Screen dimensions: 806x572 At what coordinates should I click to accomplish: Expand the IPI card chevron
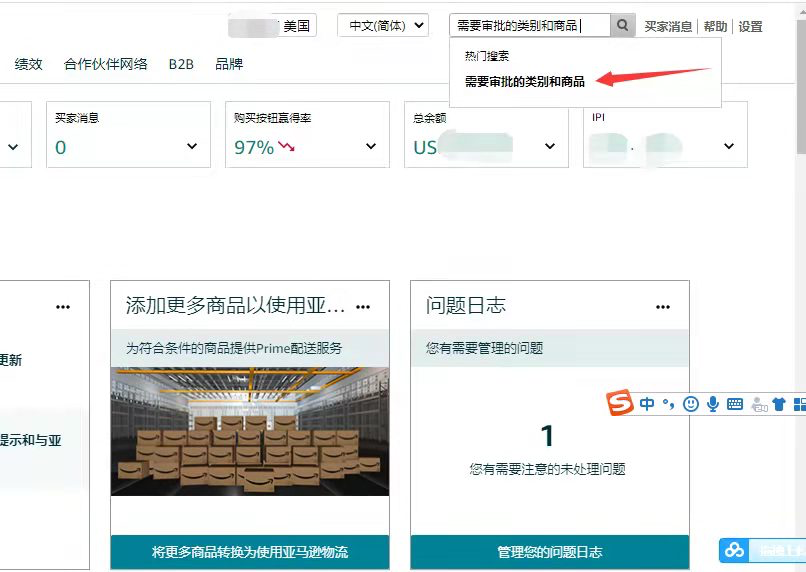(x=728, y=146)
